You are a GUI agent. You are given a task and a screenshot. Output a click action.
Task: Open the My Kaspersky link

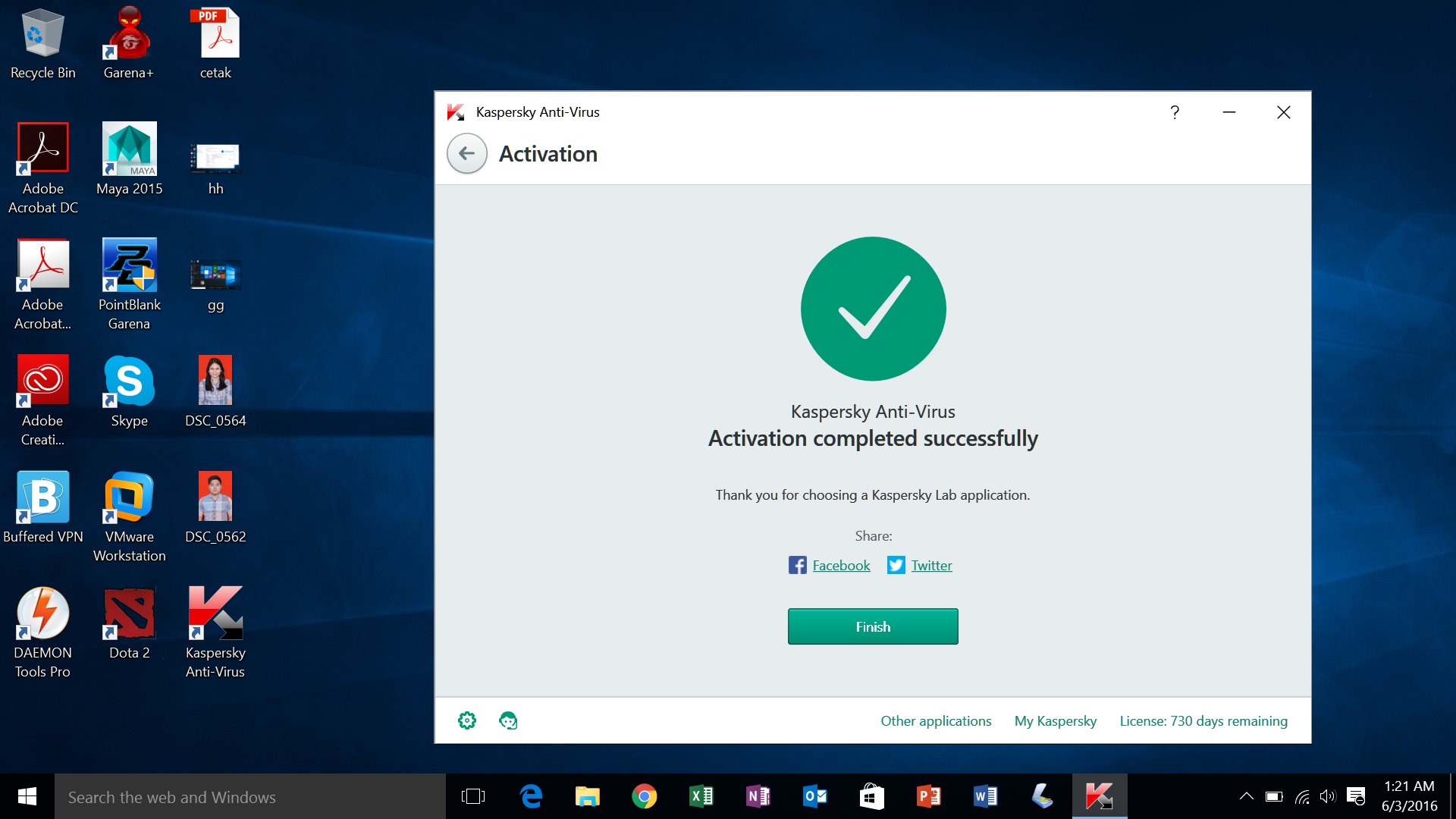[1055, 721]
